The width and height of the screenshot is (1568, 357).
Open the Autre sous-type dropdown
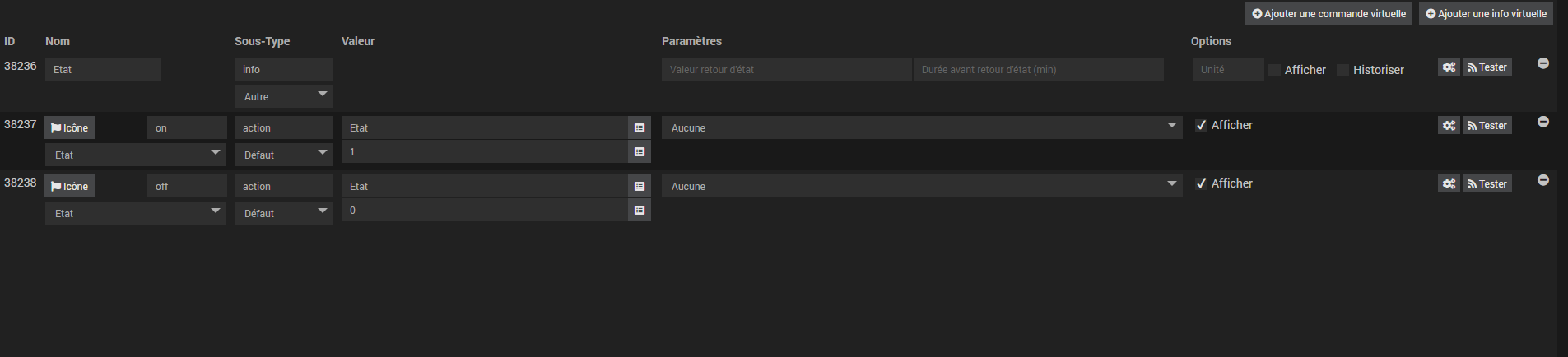pos(284,96)
